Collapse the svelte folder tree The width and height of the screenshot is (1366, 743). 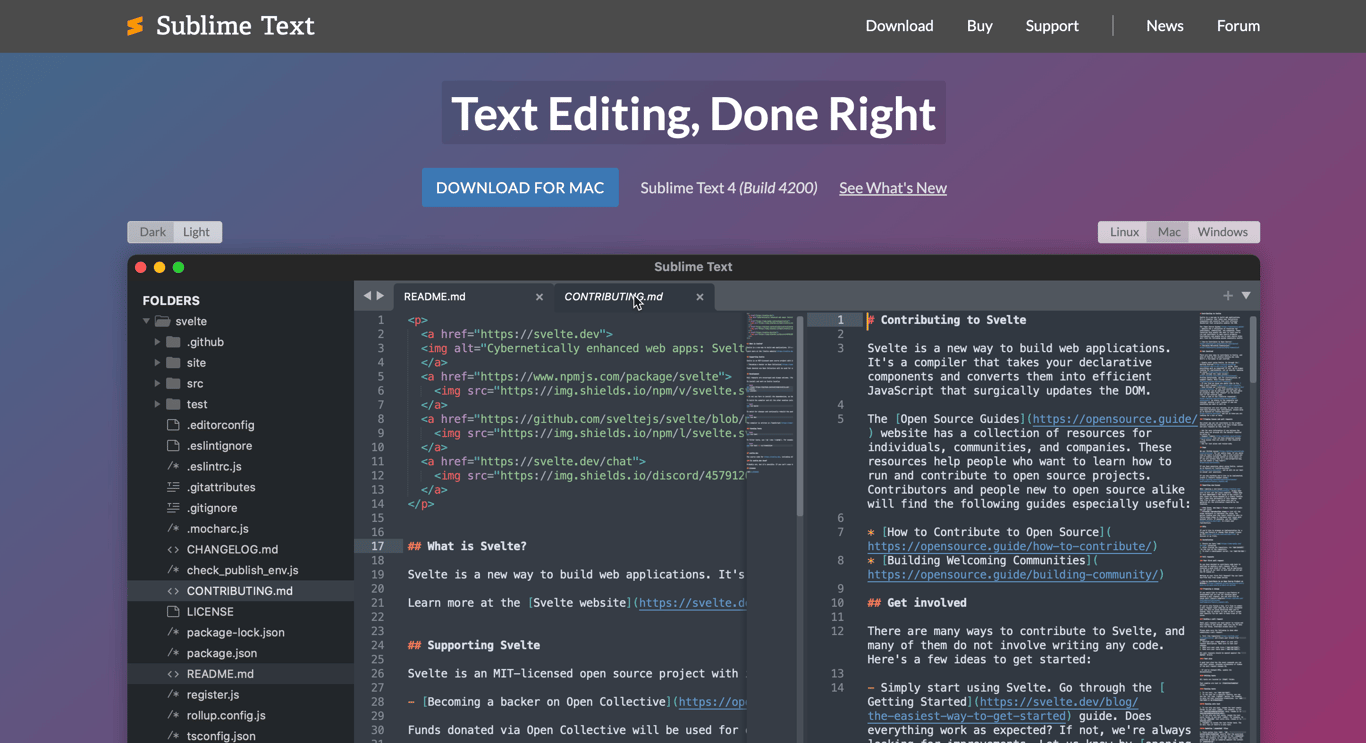pyautogui.click(x=146, y=321)
